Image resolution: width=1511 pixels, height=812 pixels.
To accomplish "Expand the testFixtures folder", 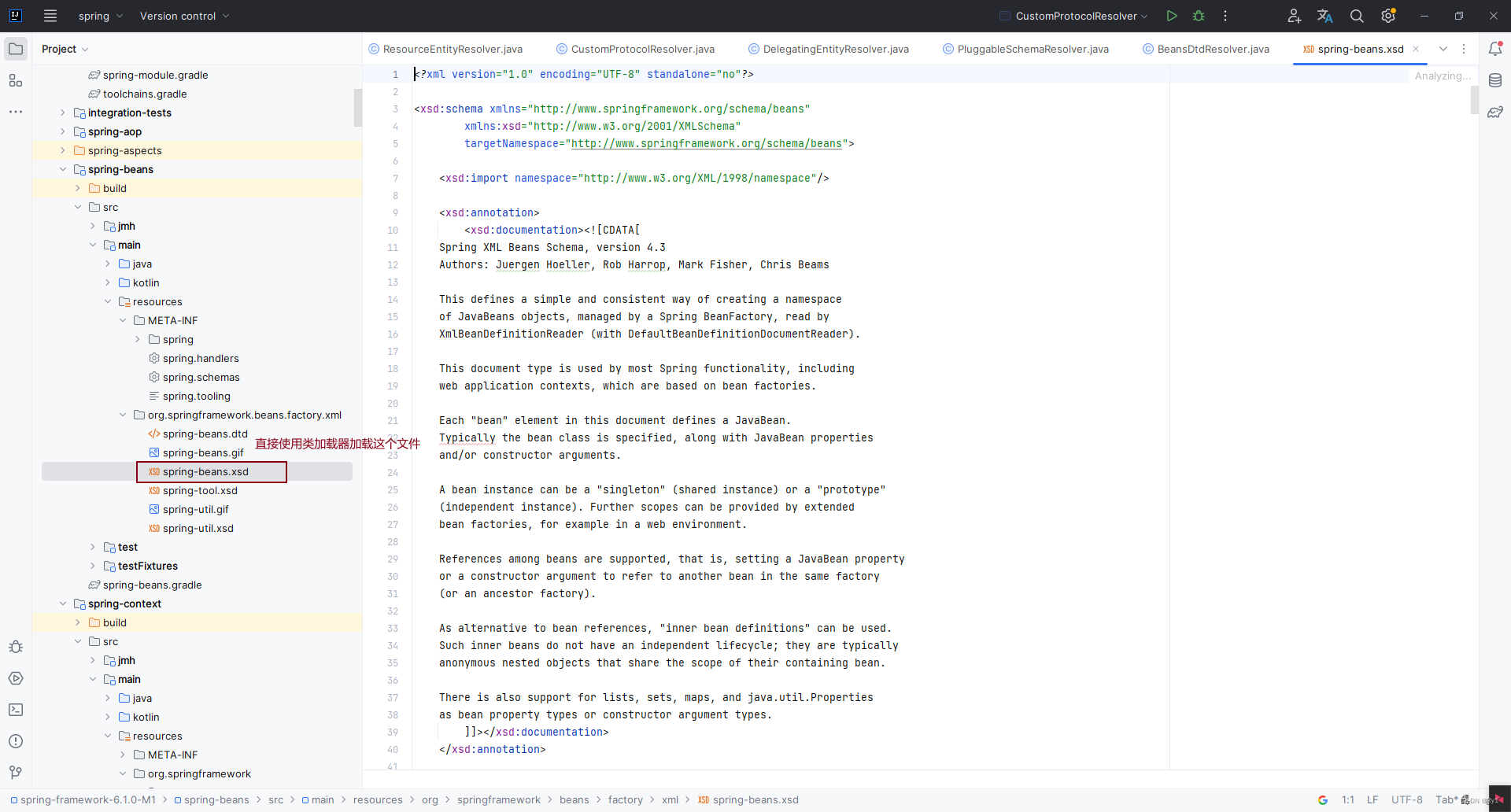I will [x=93, y=566].
